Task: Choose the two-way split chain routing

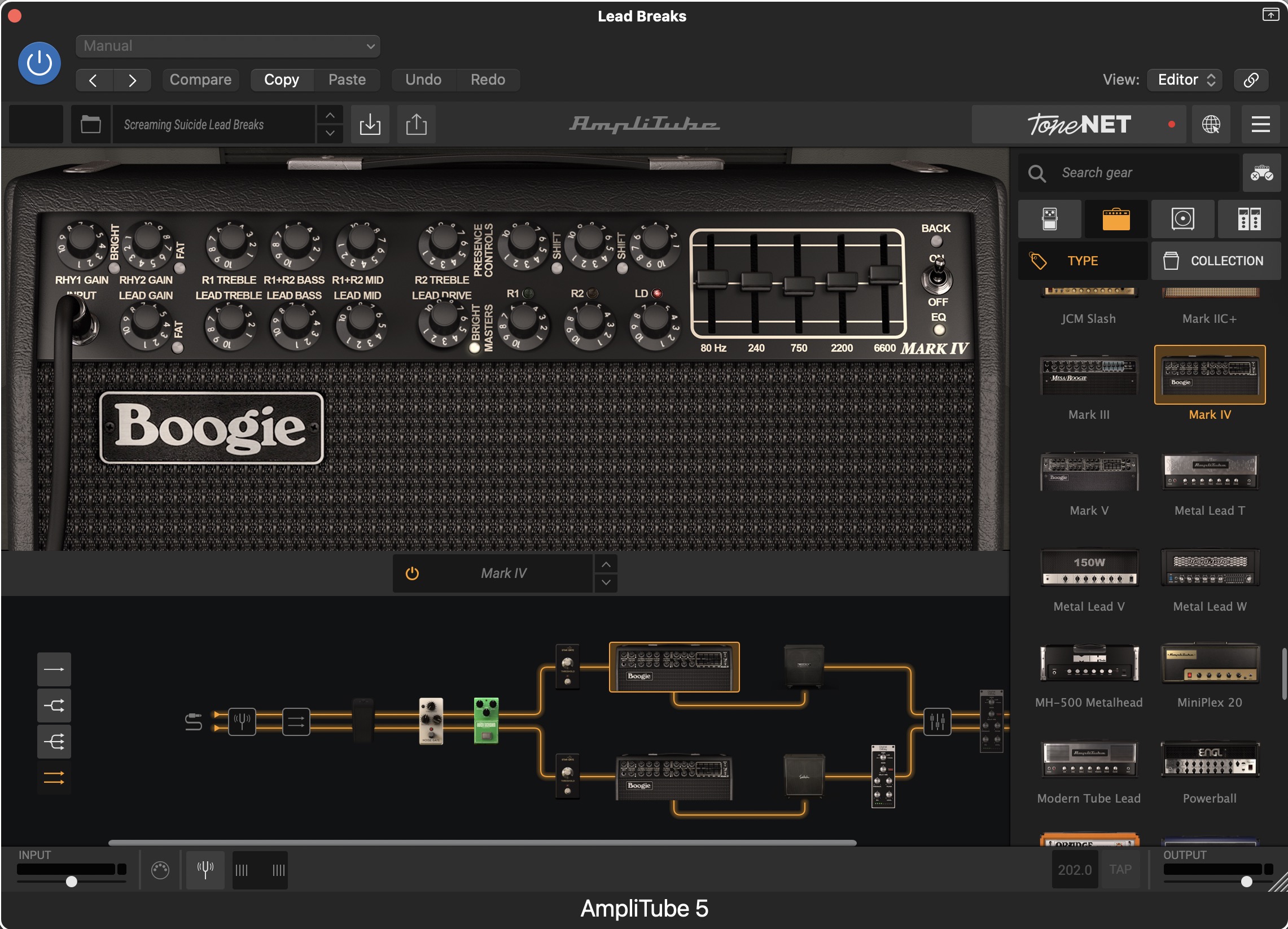Action: pos(54,705)
